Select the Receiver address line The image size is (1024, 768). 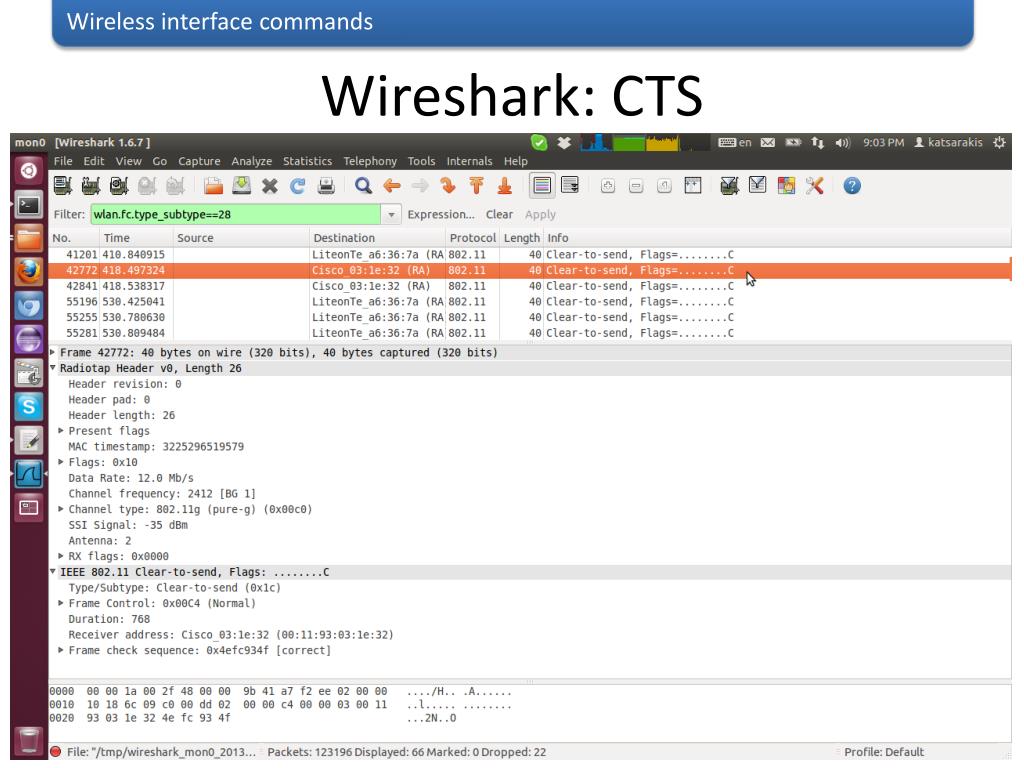[231, 635]
